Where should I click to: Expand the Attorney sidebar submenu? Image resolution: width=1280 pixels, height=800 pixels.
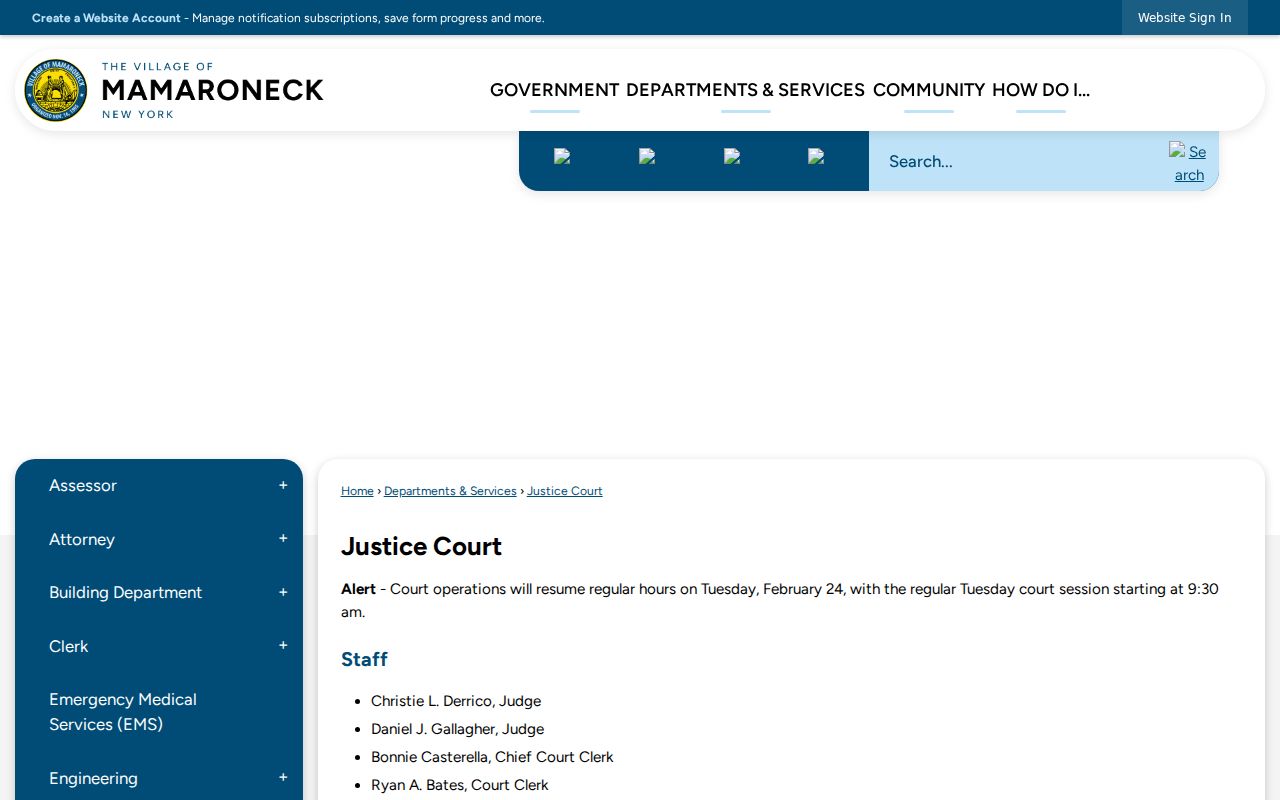[283, 539]
